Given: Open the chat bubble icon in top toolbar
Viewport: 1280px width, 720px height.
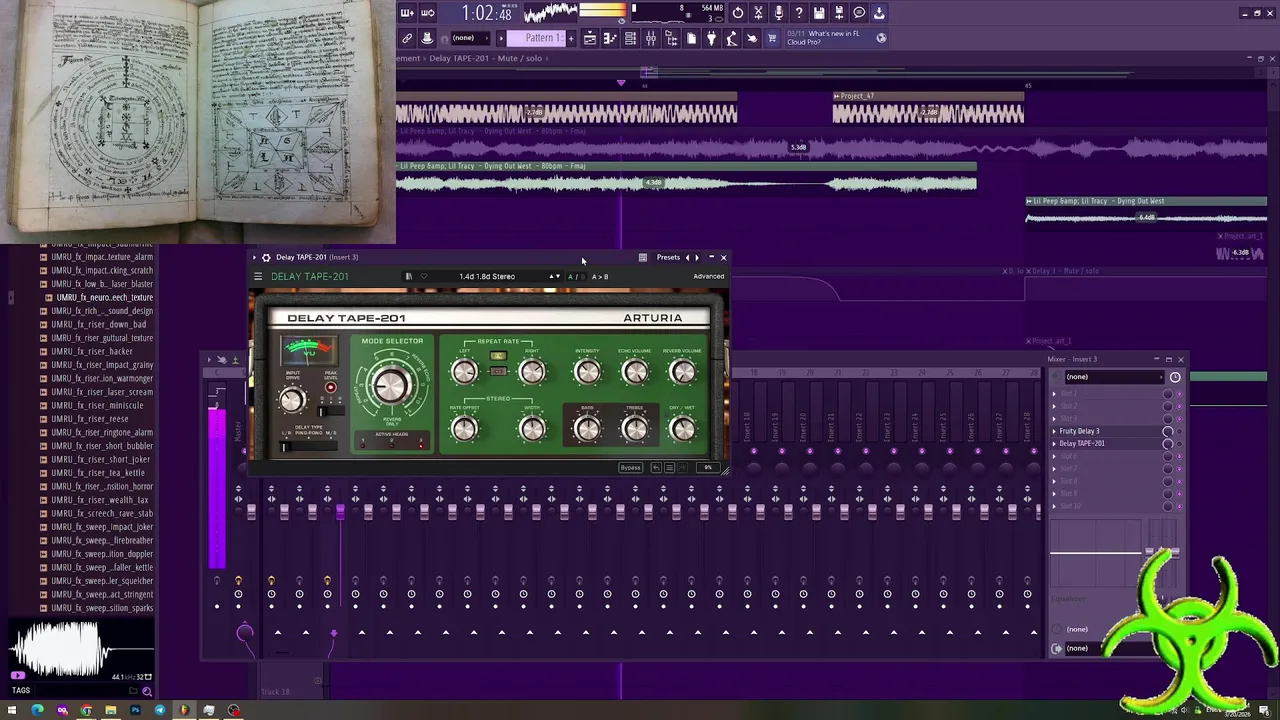Looking at the screenshot, I should [x=859, y=13].
